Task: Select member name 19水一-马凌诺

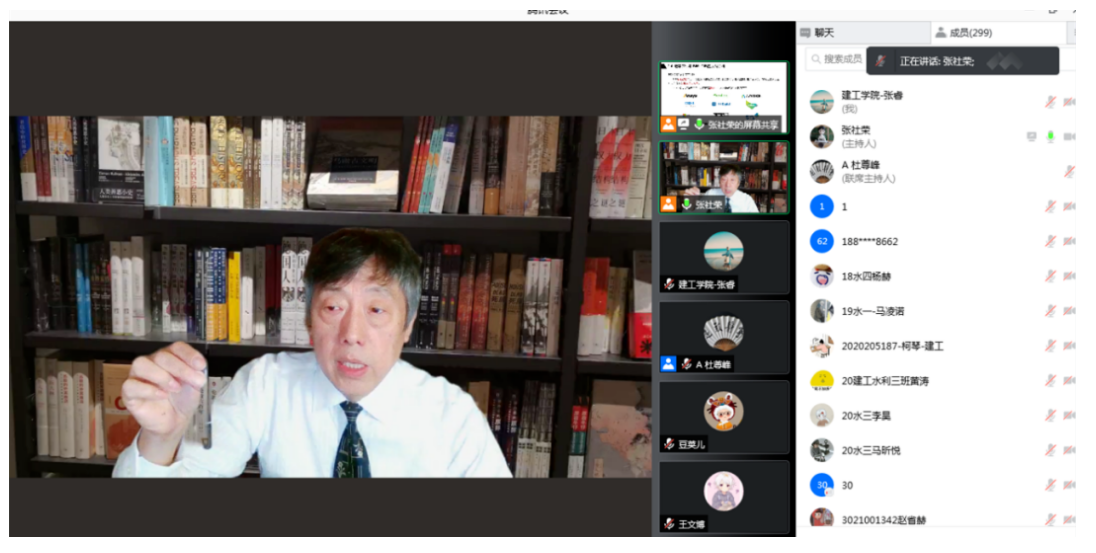Action: tap(872, 311)
